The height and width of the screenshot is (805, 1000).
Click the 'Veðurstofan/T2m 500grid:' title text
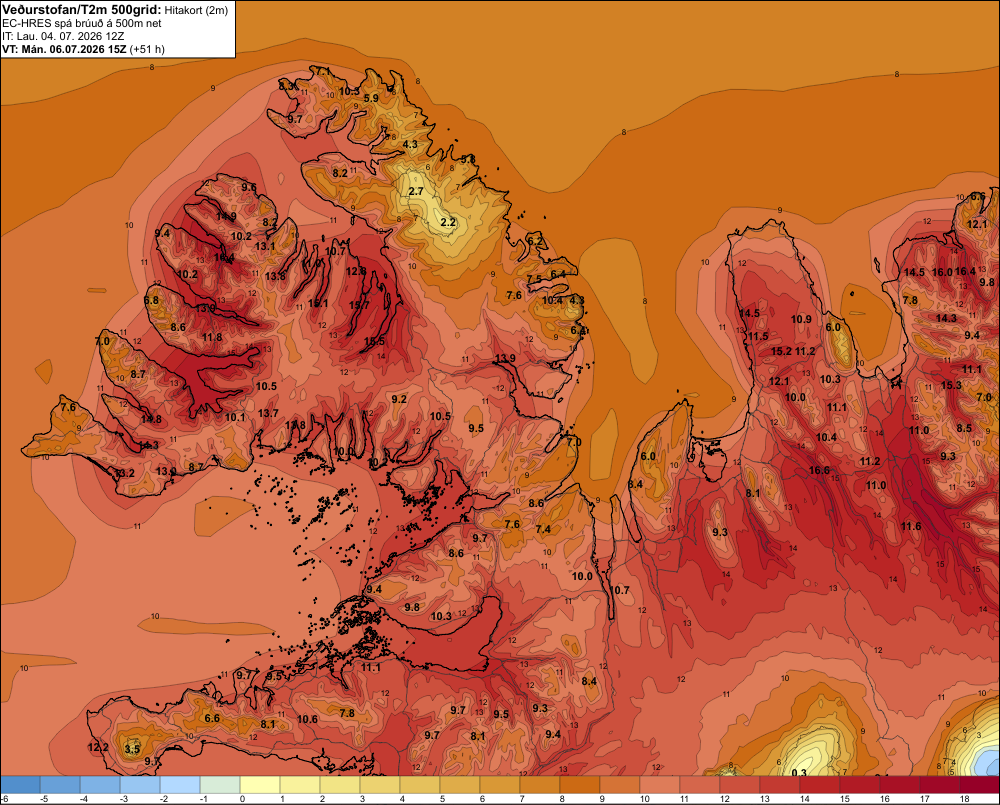point(82,10)
